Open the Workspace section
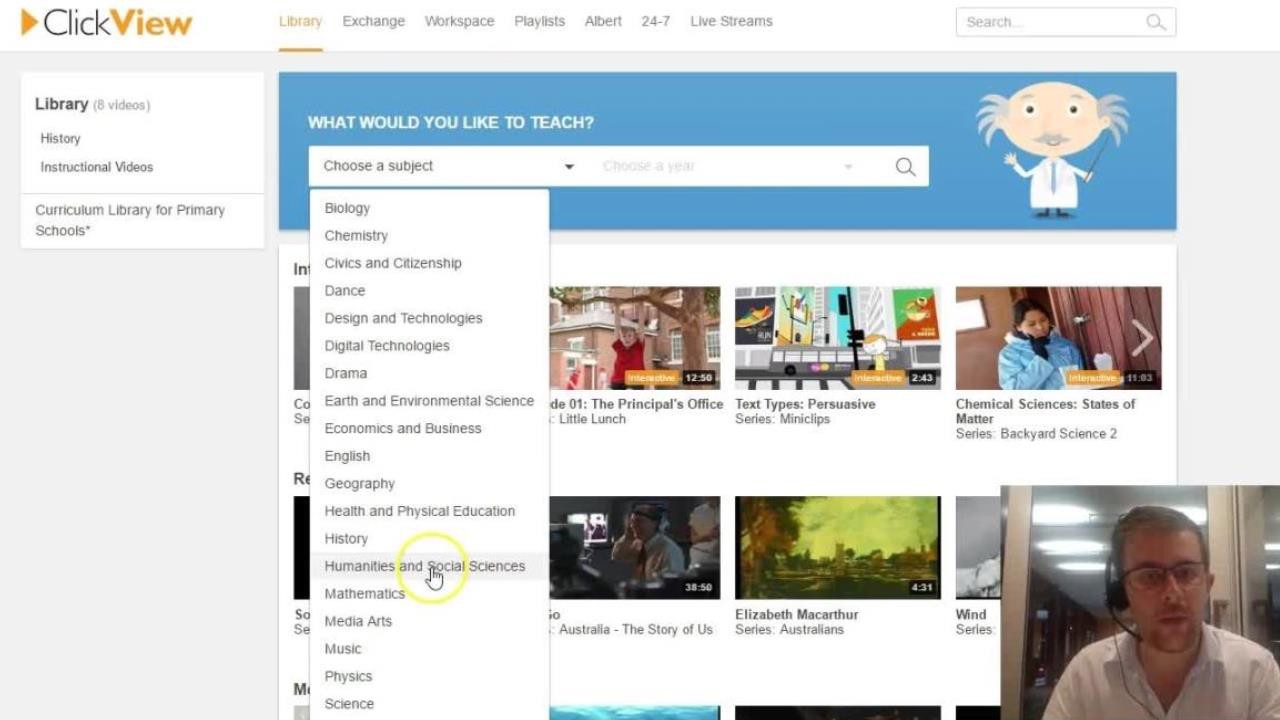 (459, 21)
